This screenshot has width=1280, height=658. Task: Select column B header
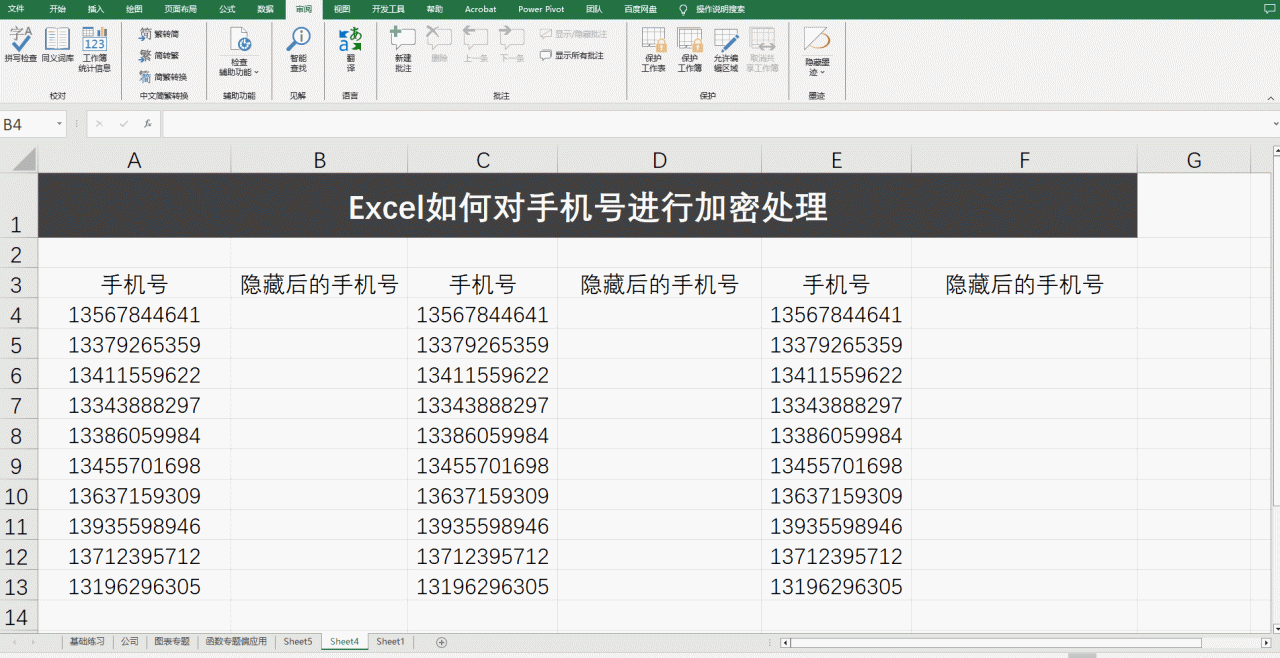319,160
